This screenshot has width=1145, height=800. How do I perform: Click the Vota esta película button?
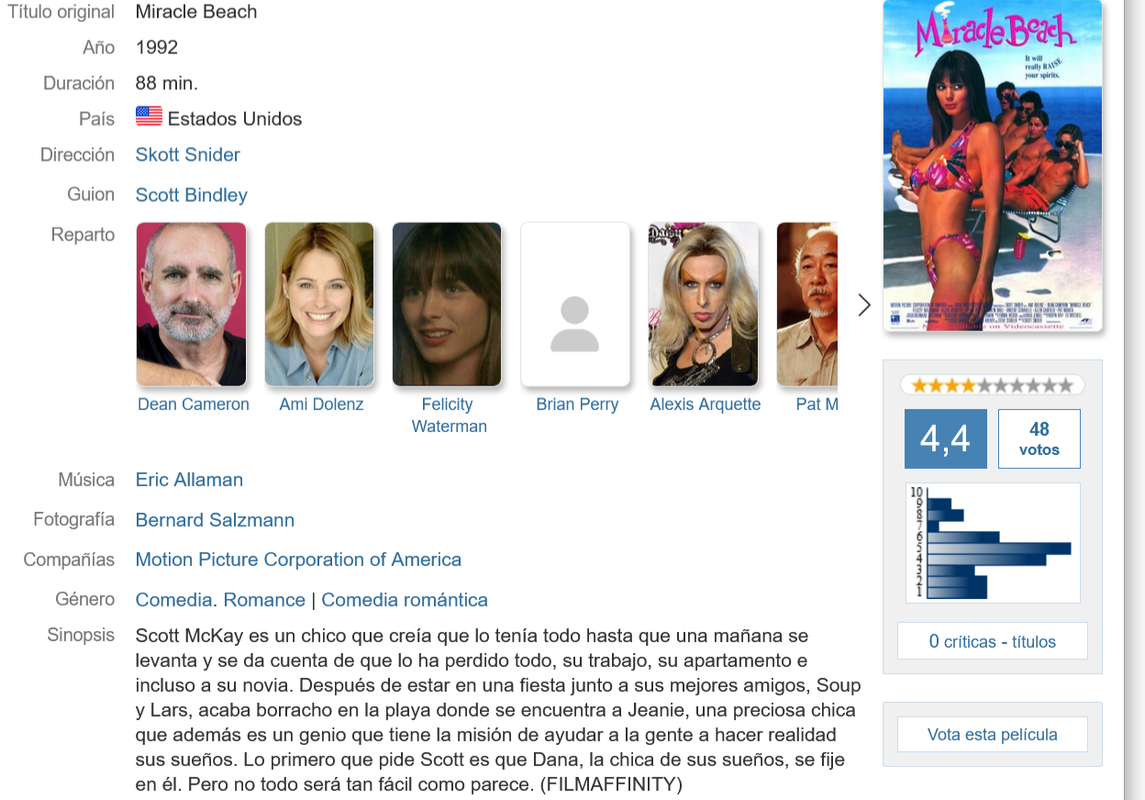tap(992, 734)
